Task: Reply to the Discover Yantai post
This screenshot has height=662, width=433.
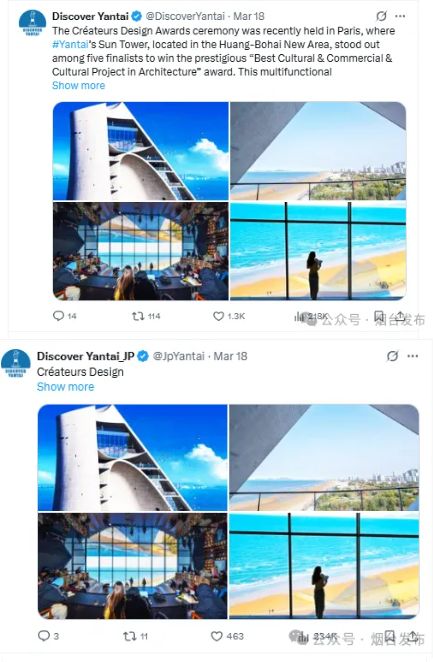Action: [x=58, y=316]
